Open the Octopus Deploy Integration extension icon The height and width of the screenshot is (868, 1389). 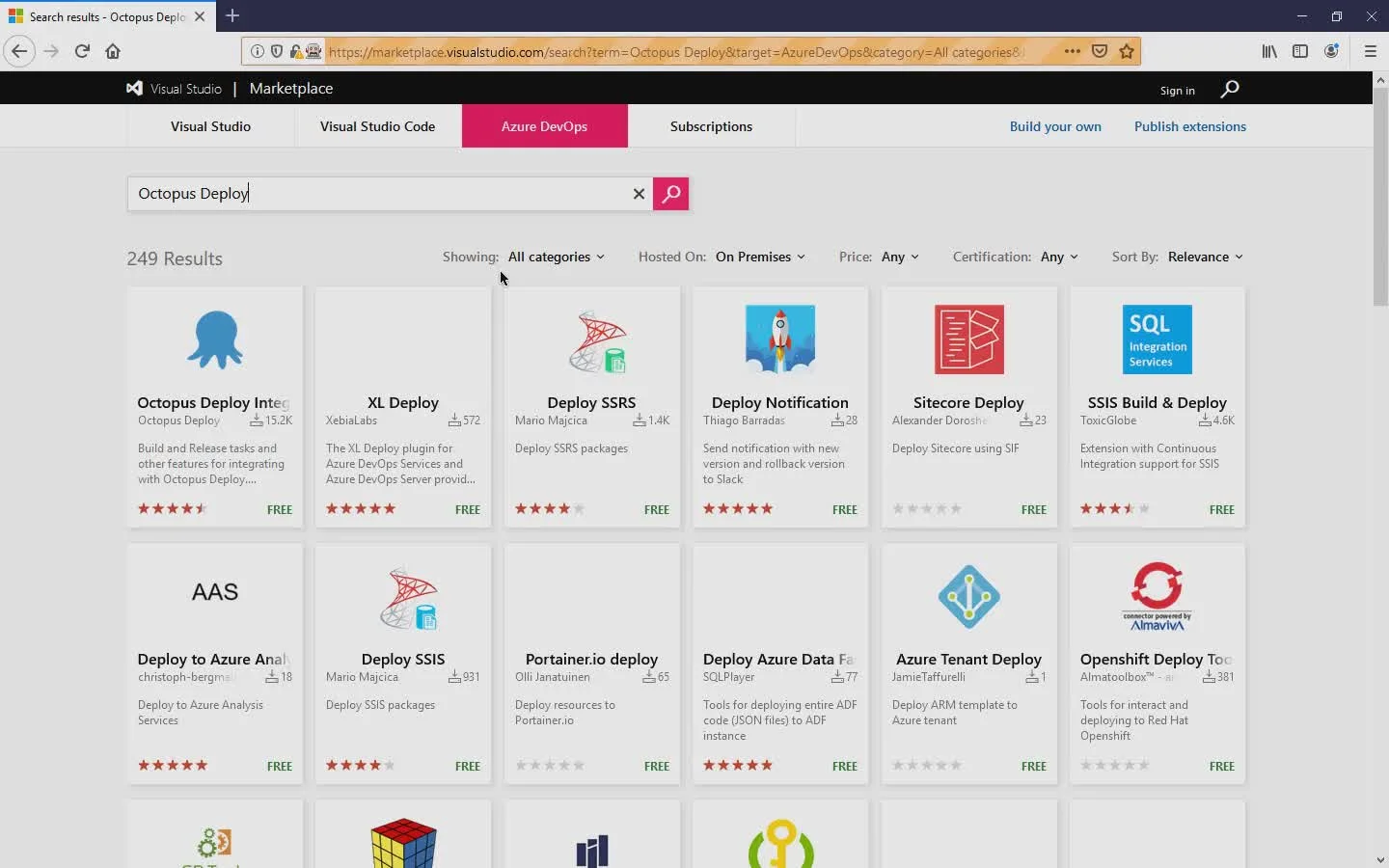(x=215, y=340)
